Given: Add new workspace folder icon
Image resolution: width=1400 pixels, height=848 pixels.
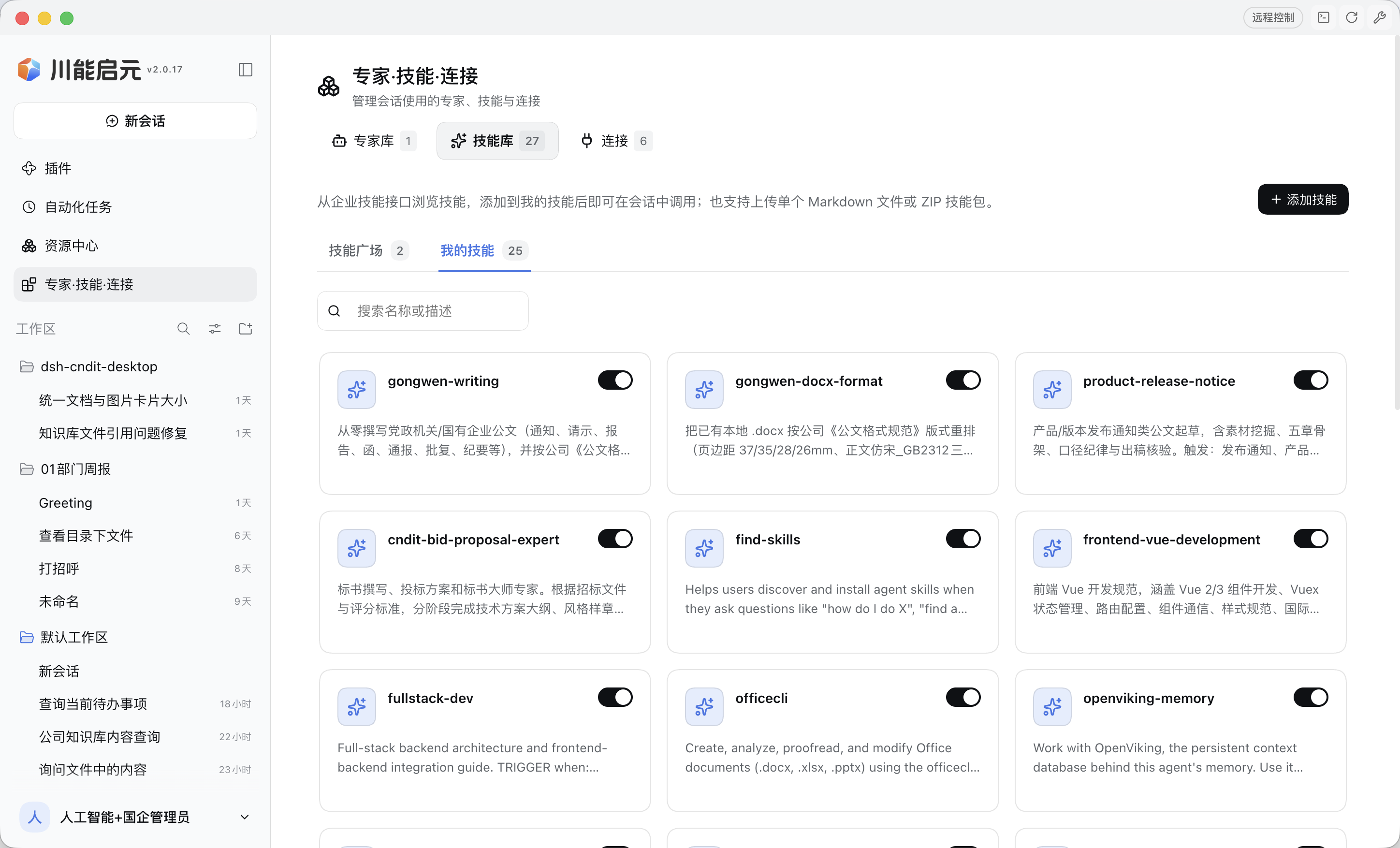Looking at the screenshot, I should tap(246, 328).
